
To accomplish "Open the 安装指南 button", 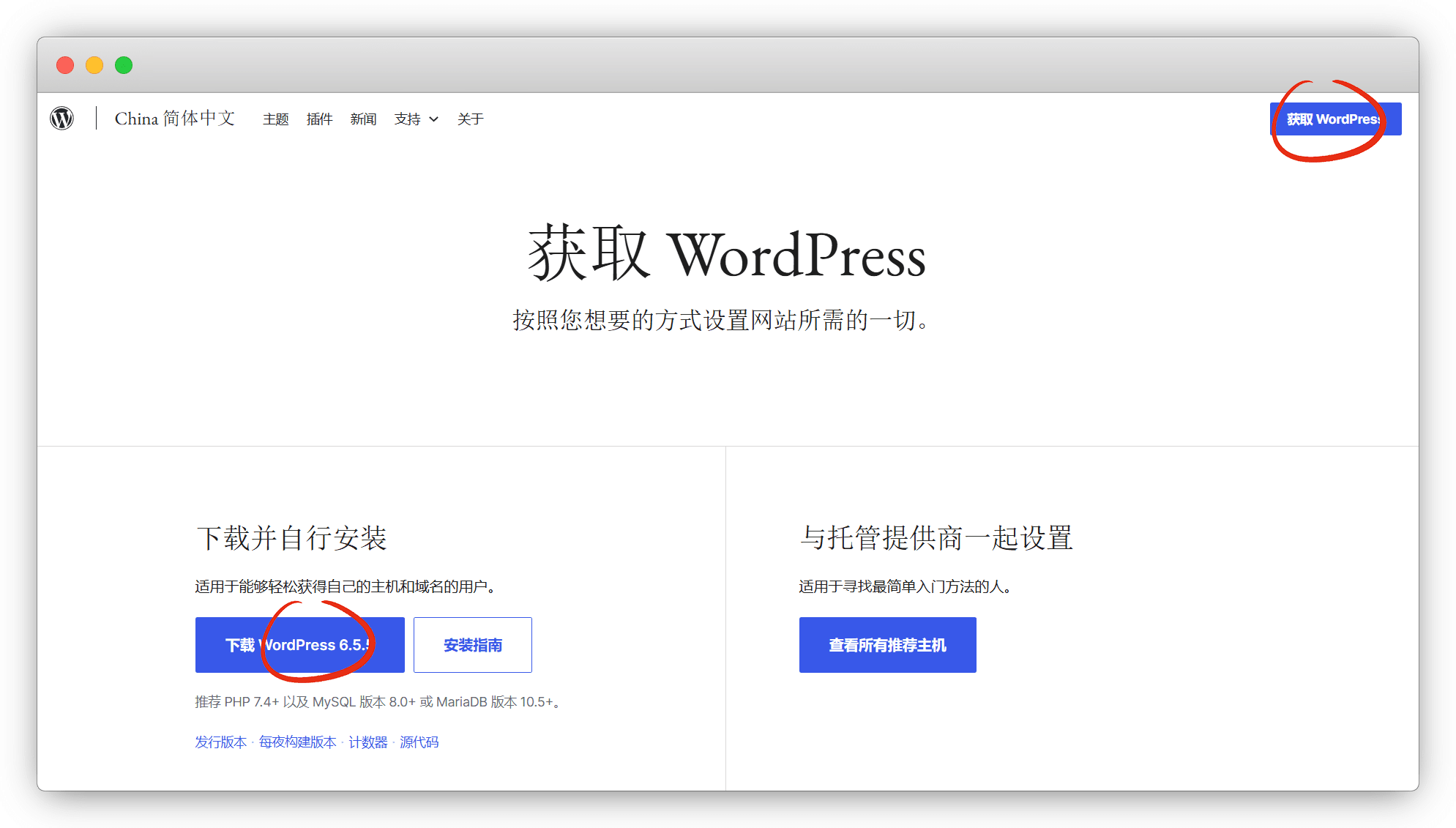I will pos(472,645).
